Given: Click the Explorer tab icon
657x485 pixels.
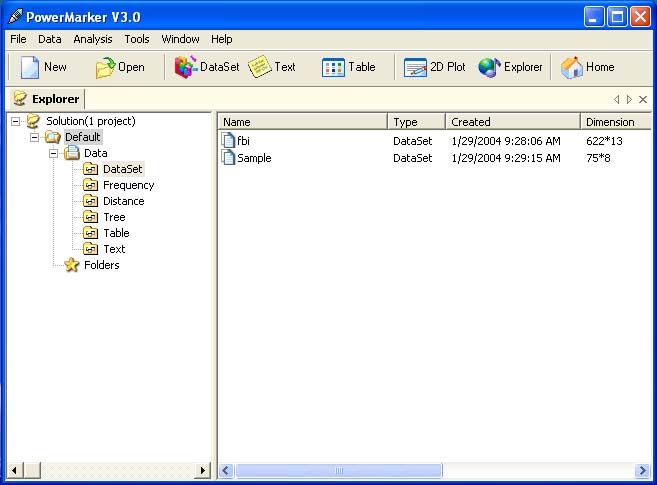Looking at the screenshot, I should (20, 98).
